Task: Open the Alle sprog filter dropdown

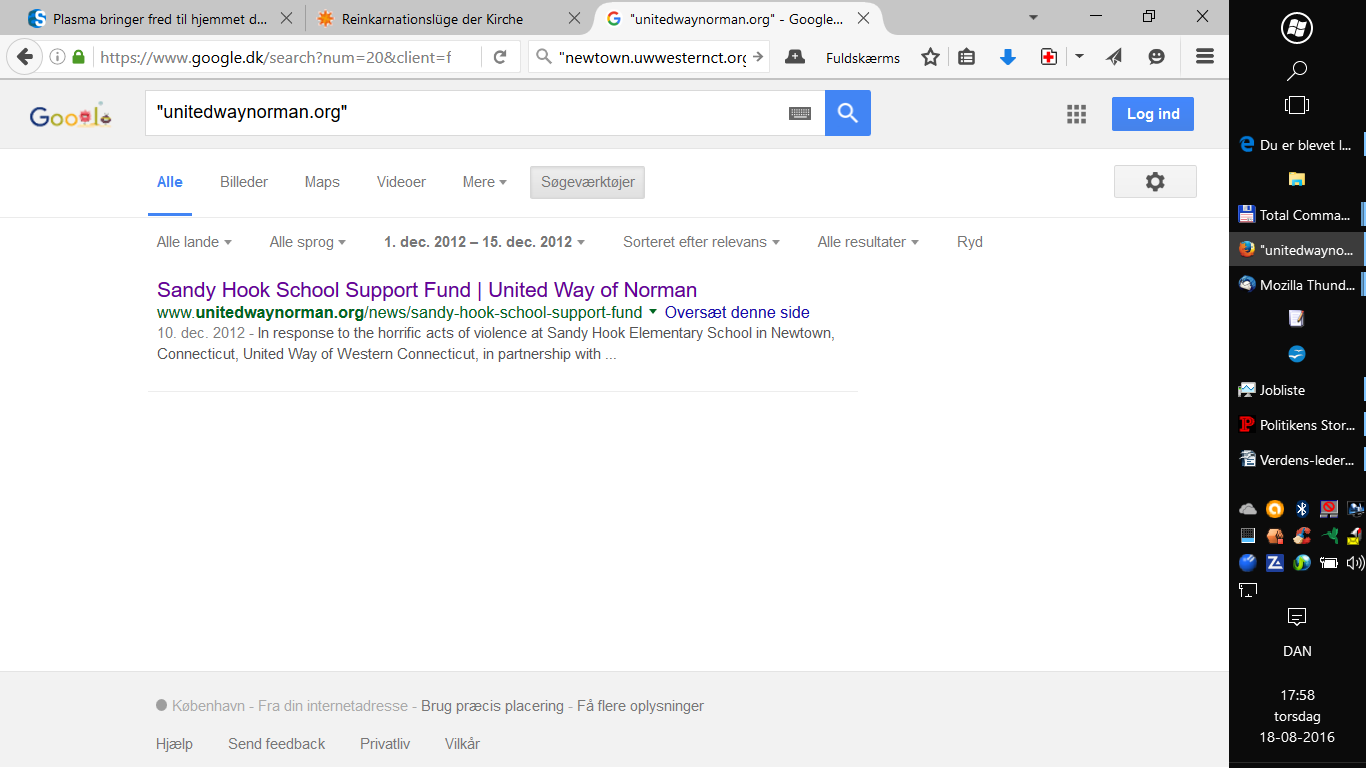Action: (308, 242)
